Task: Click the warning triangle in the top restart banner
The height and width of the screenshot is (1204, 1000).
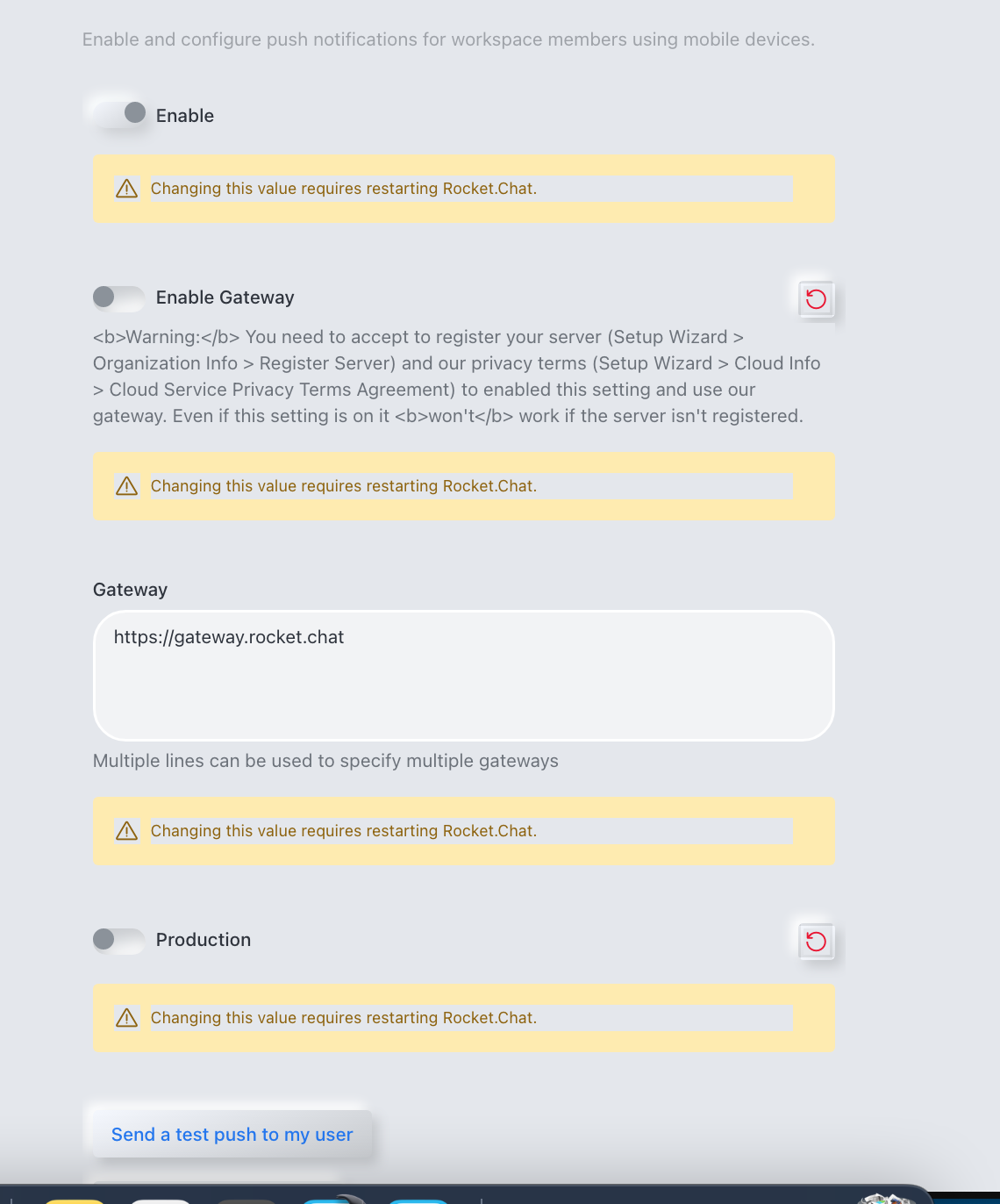Action: click(x=126, y=188)
